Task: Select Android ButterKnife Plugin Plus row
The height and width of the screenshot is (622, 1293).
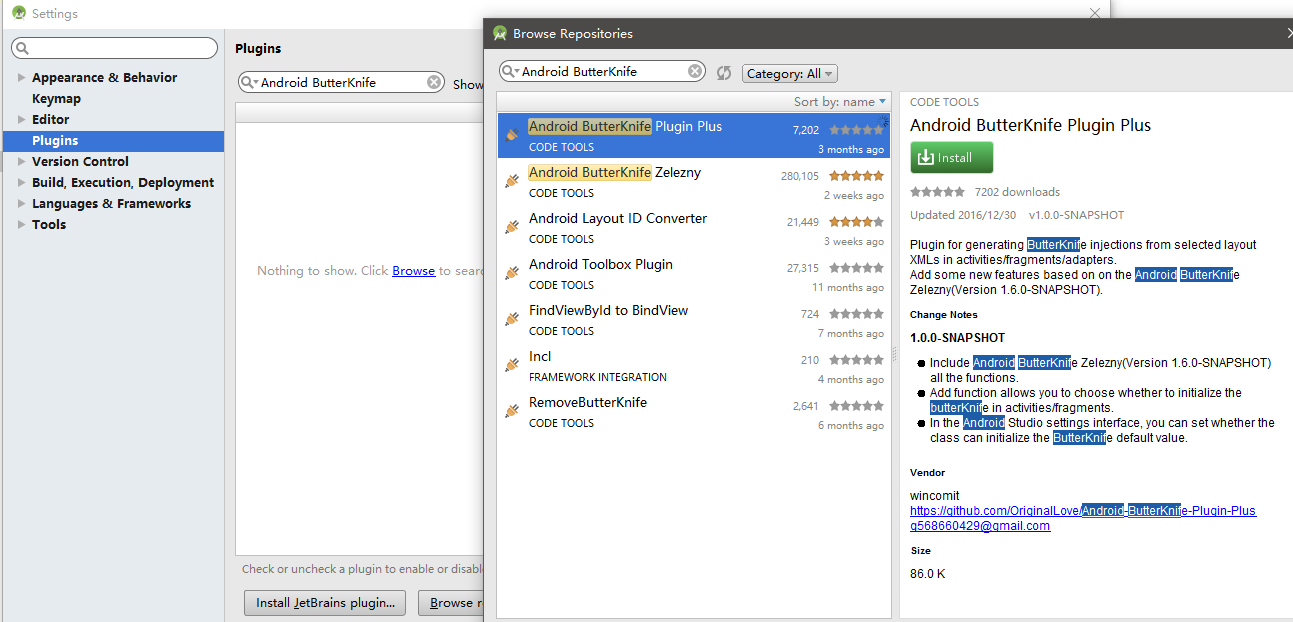Action: pyautogui.click(x=694, y=135)
